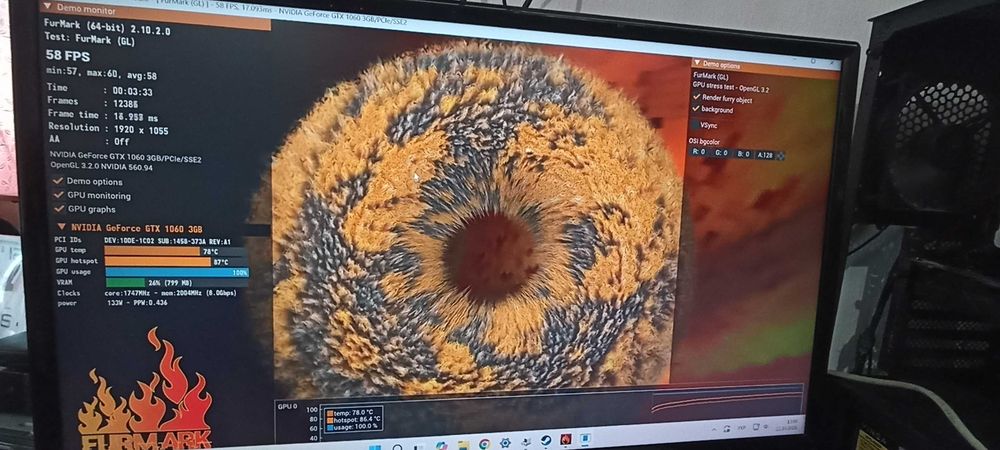Open the Copilot icon on the taskbar
Viewport: 1000px width, 450px height.
tap(441, 446)
